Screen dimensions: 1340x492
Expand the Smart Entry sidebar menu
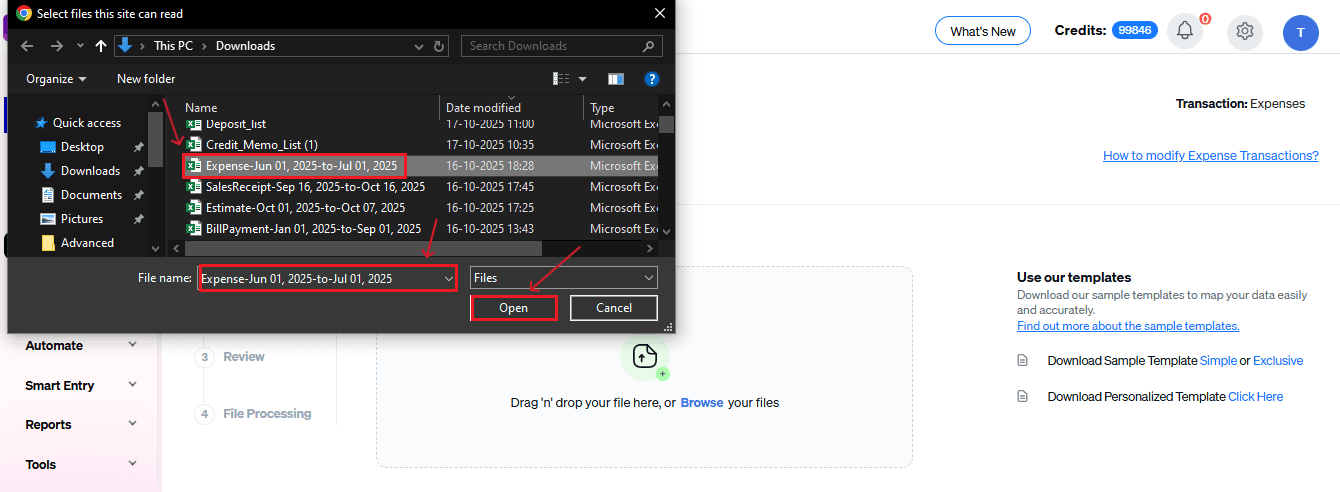tap(82, 385)
